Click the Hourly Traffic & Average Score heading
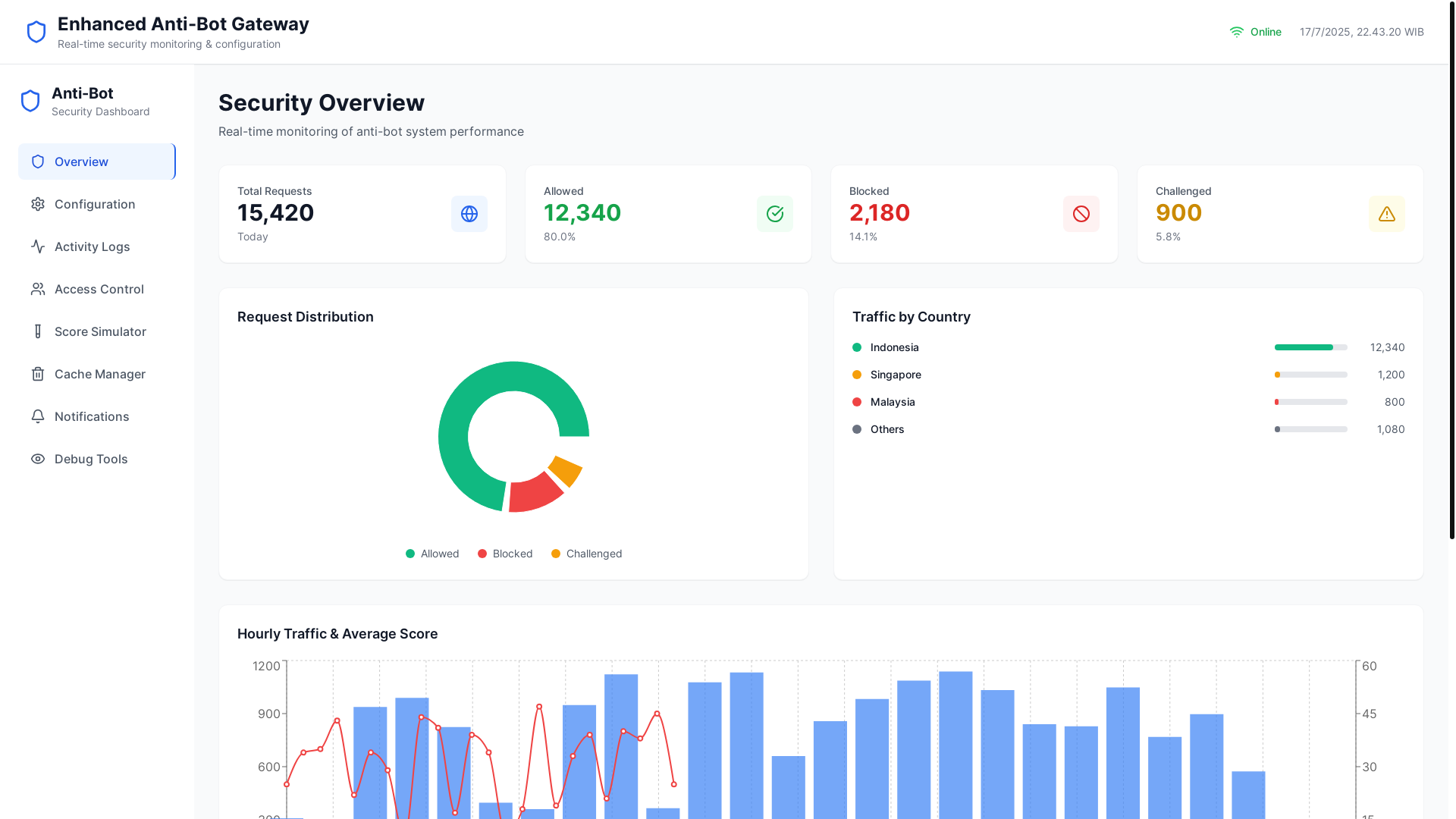Screen dimensions: 1456x819 click(x=337, y=634)
